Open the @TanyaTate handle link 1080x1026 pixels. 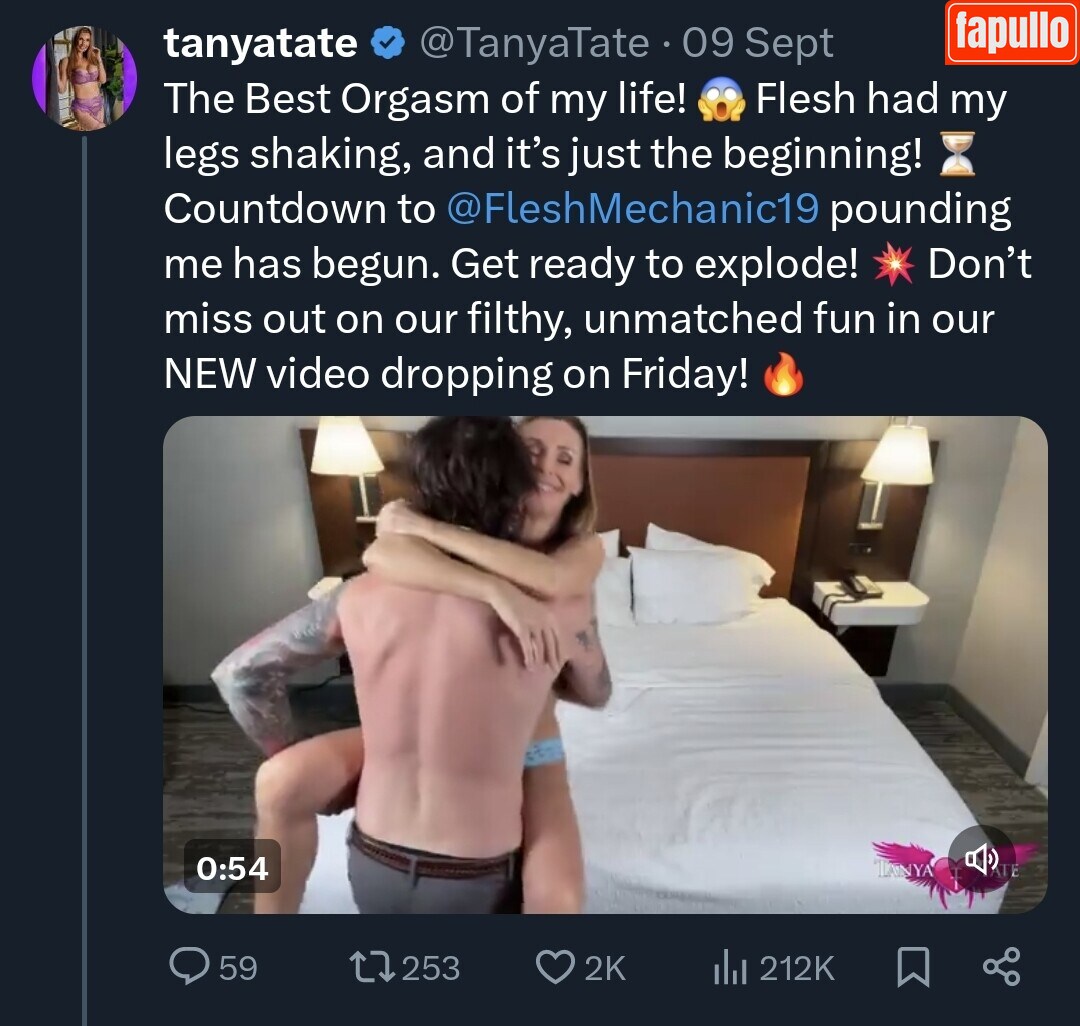533,43
